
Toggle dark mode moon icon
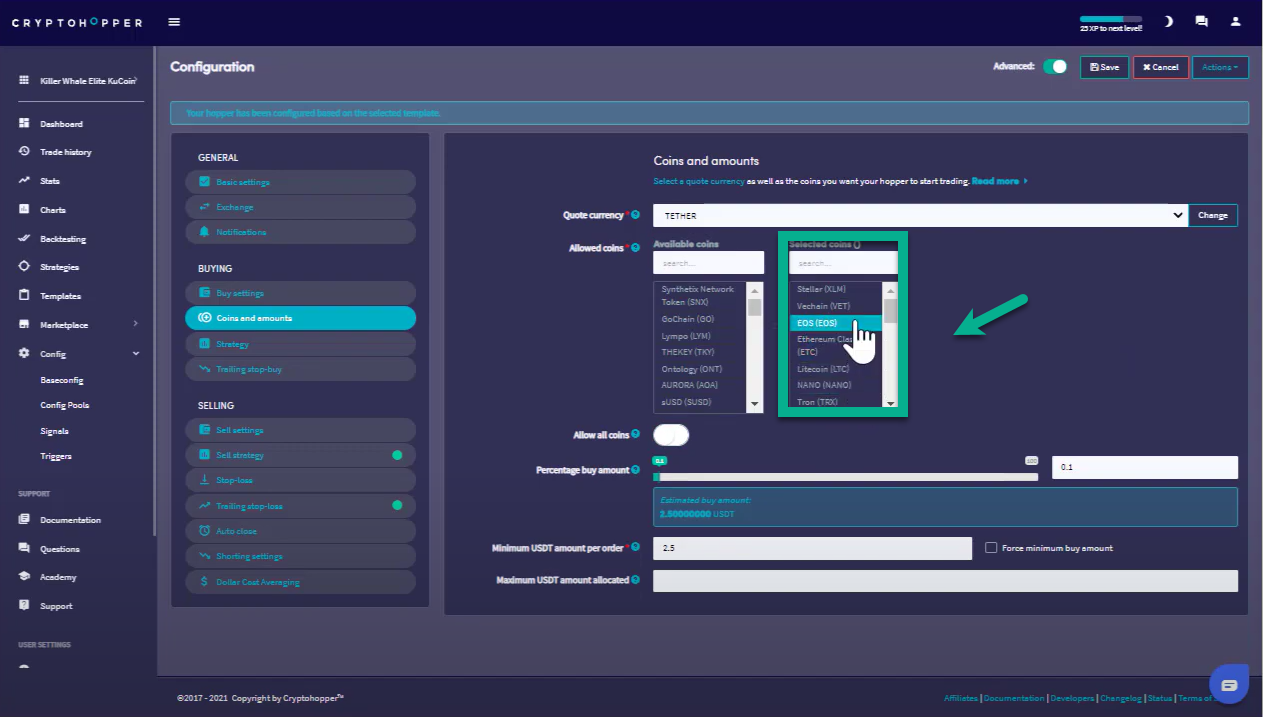(x=1169, y=21)
